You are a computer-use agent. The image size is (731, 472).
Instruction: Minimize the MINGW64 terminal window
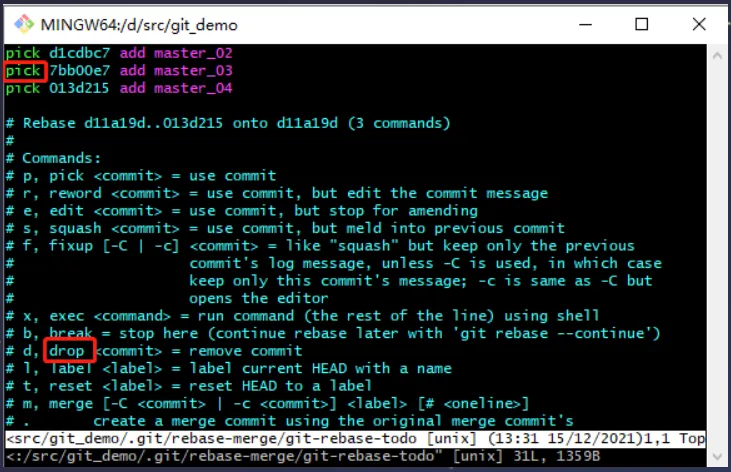coord(585,24)
